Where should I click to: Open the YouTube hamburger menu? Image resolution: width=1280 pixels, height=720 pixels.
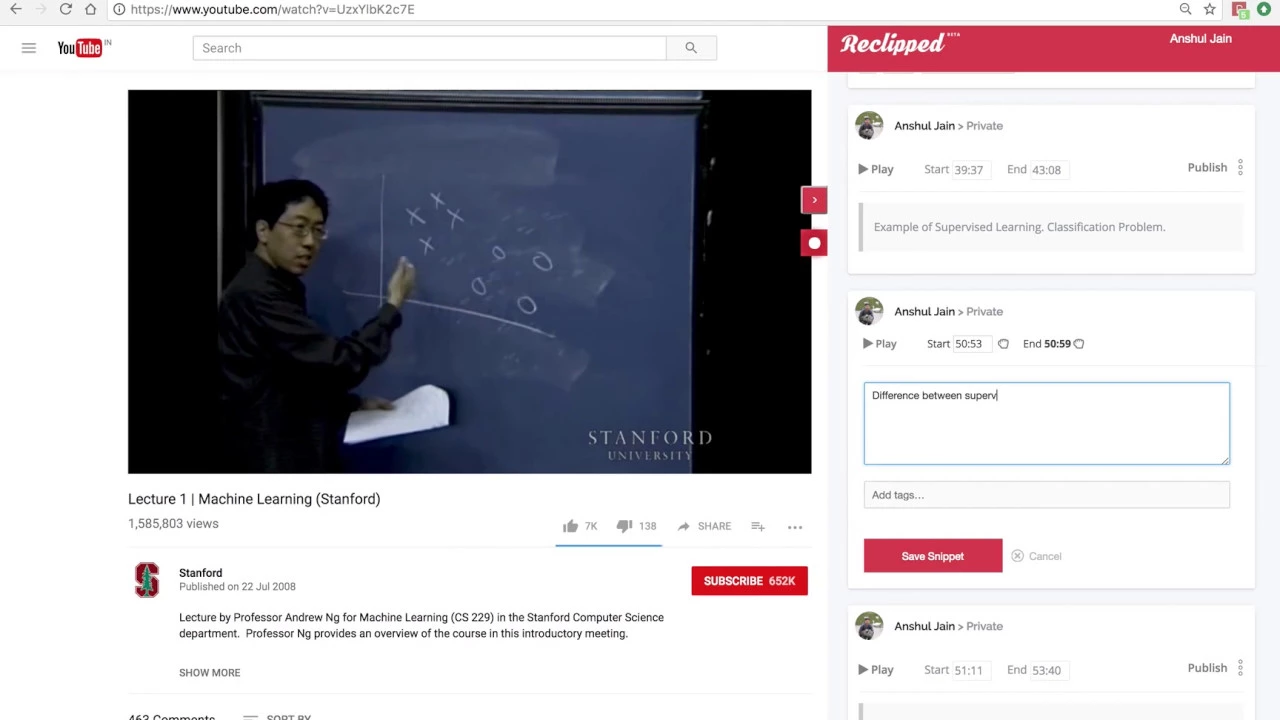(29, 48)
